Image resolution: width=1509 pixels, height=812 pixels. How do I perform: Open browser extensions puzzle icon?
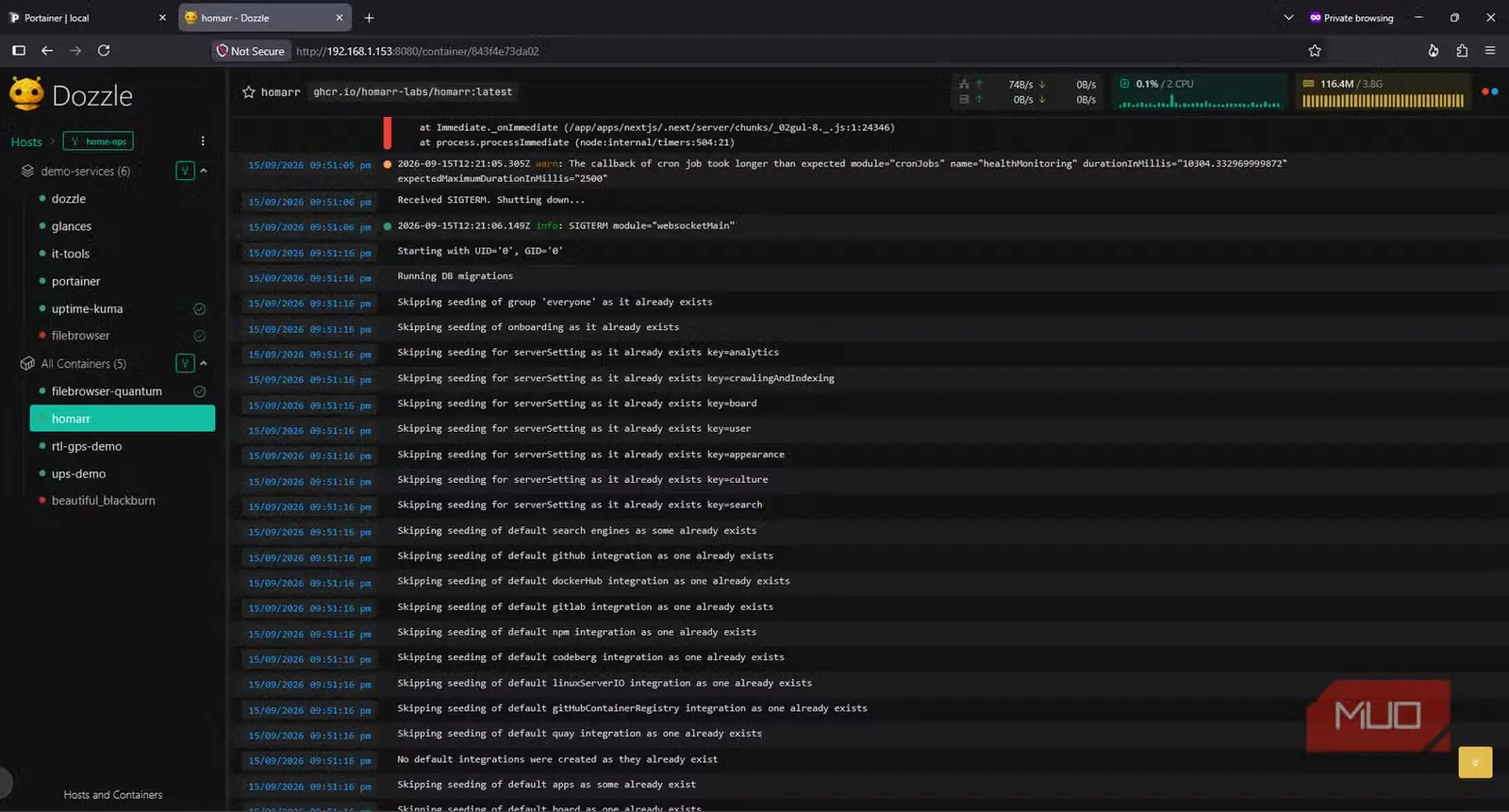coord(1462,51)
